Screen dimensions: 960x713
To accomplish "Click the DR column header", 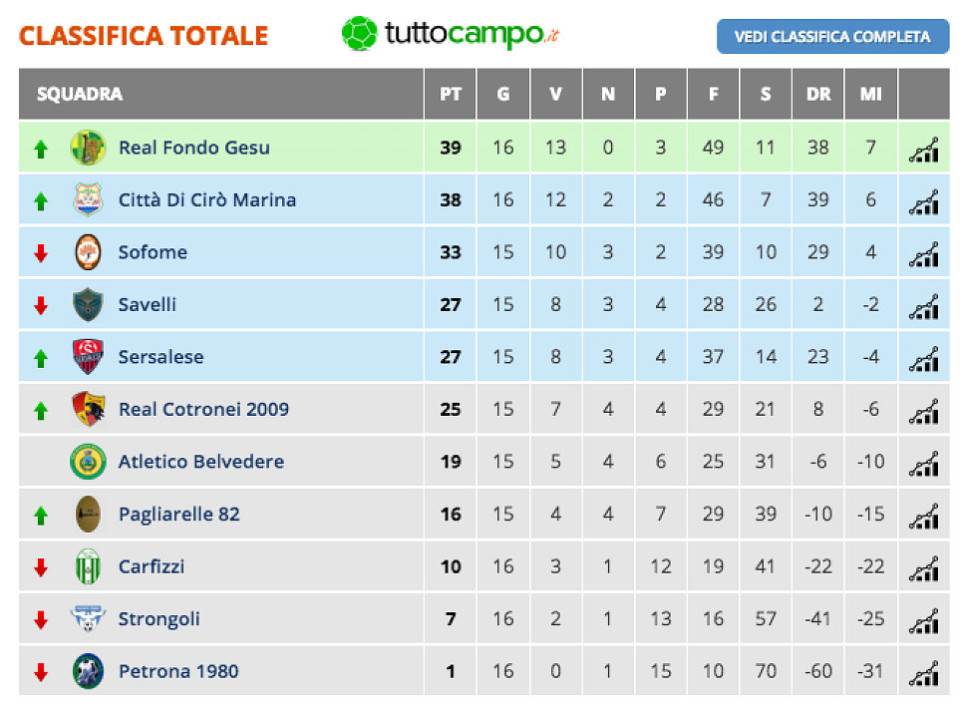I will 818,95.
